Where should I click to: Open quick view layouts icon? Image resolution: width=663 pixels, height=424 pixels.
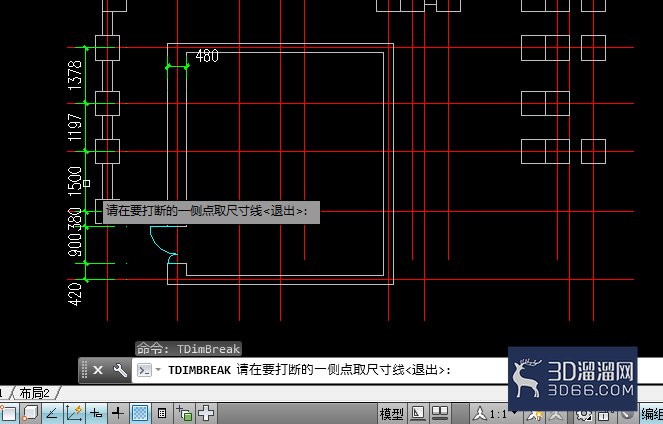pos(418,413)
